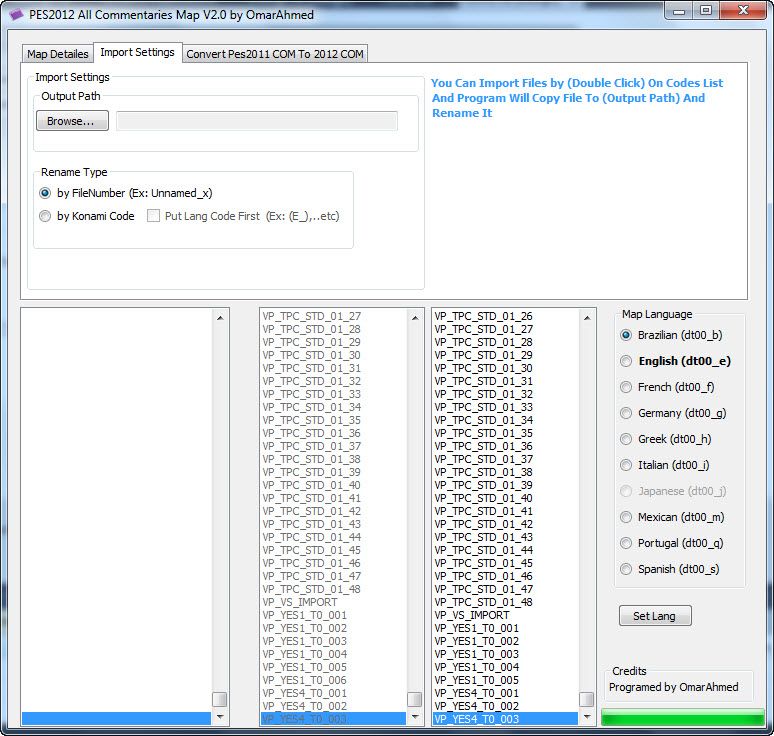Toggle Put Lang Code First checkbox
774x736 pixels.
click(x=154, y=216)
